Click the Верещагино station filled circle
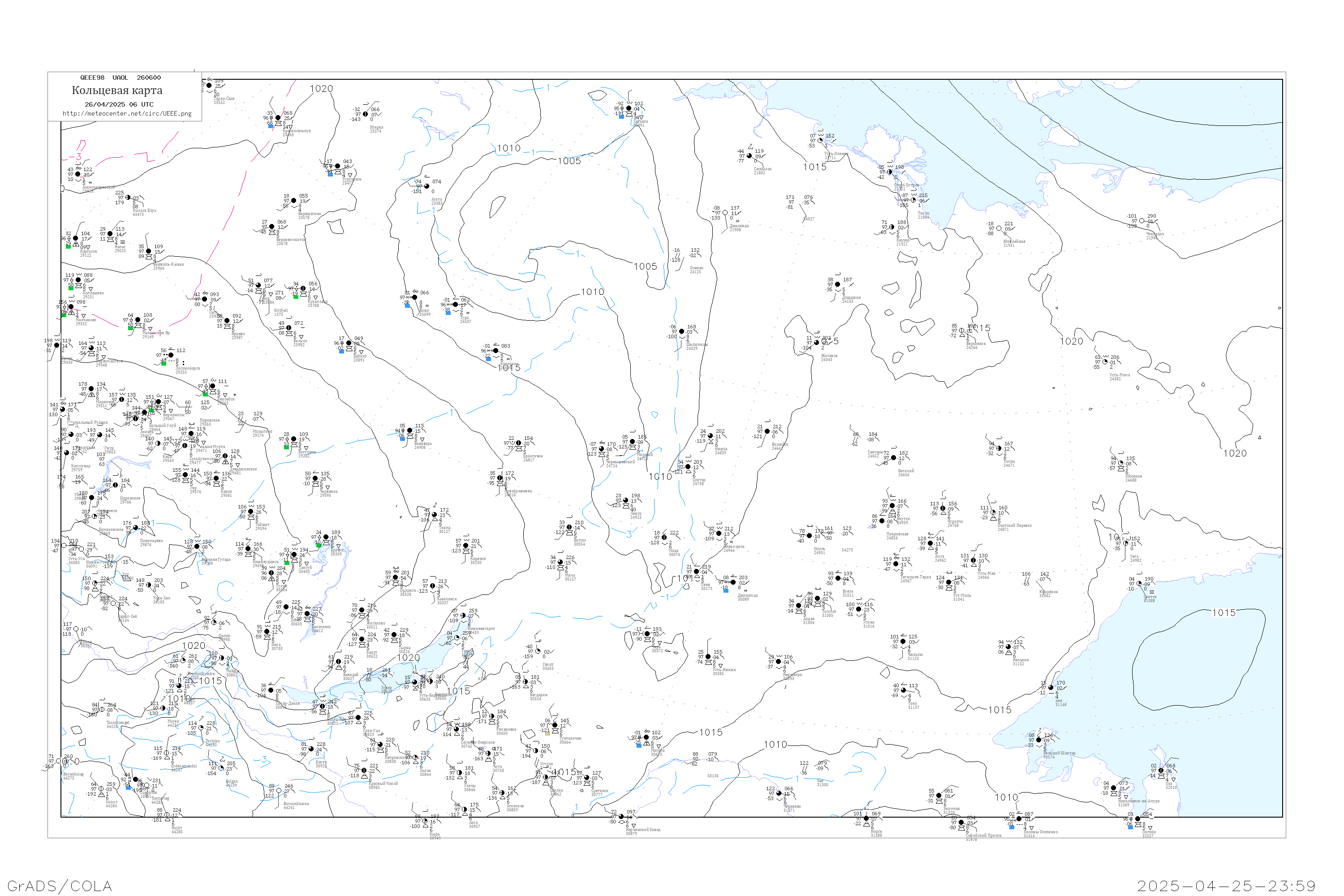 [294, 201]
